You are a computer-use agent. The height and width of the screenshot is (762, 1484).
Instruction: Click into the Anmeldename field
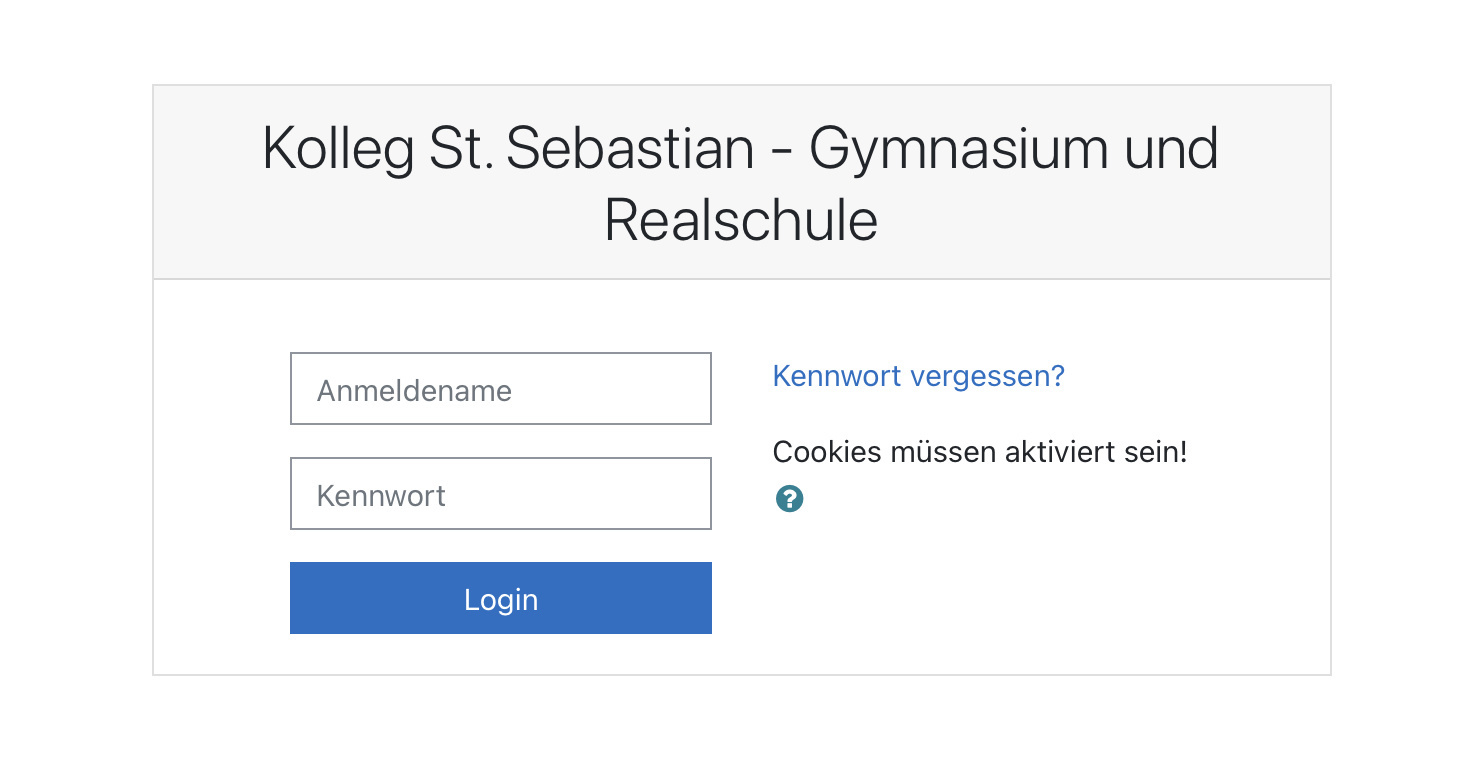pyautogui.click(x=500, y=389)
